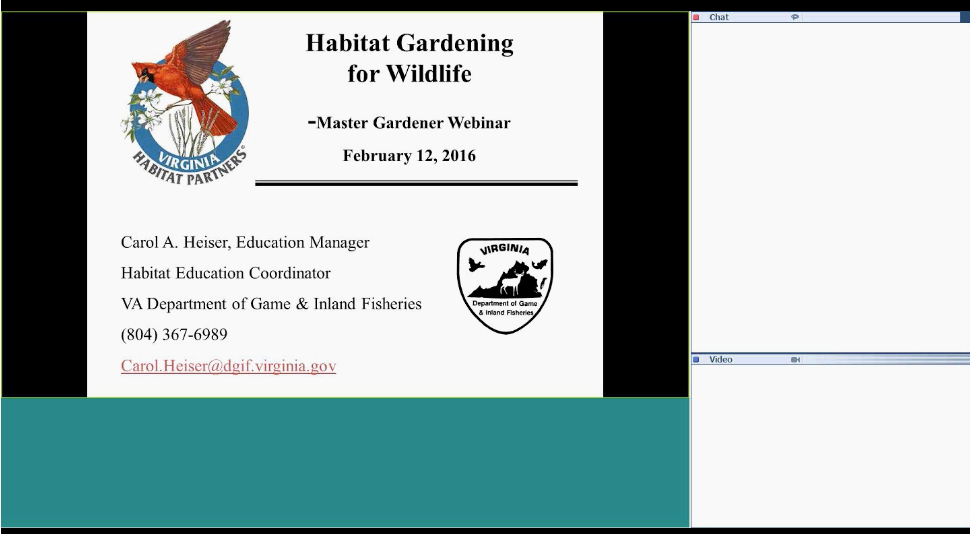Click the camera icon in Video header
This screenshot has width=974, height=534.
(795, 360)
